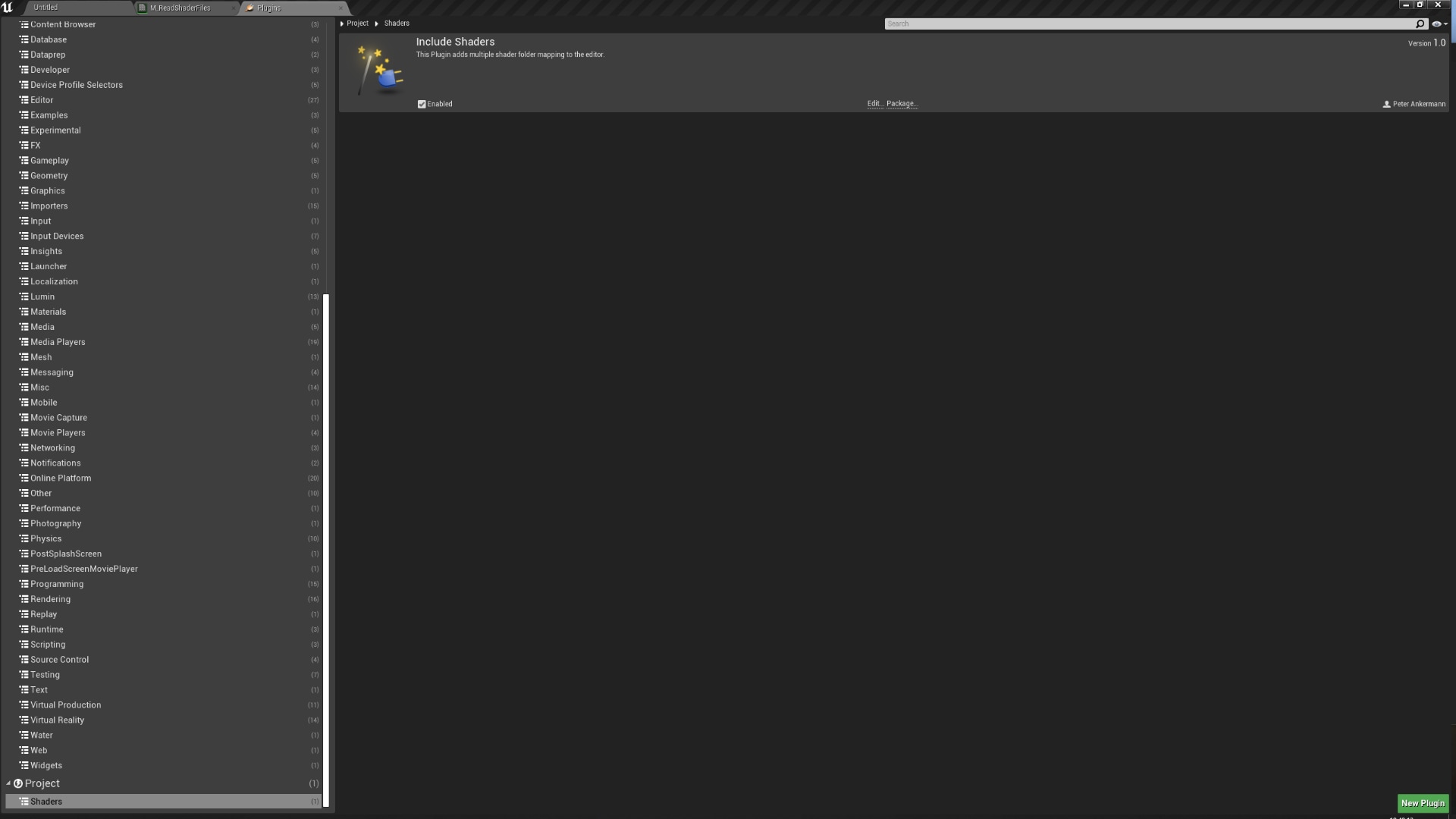Select the Shaders category under Project
Image resolution: width=1456 pixels, height=819 pixels.
tap(46, 802)
